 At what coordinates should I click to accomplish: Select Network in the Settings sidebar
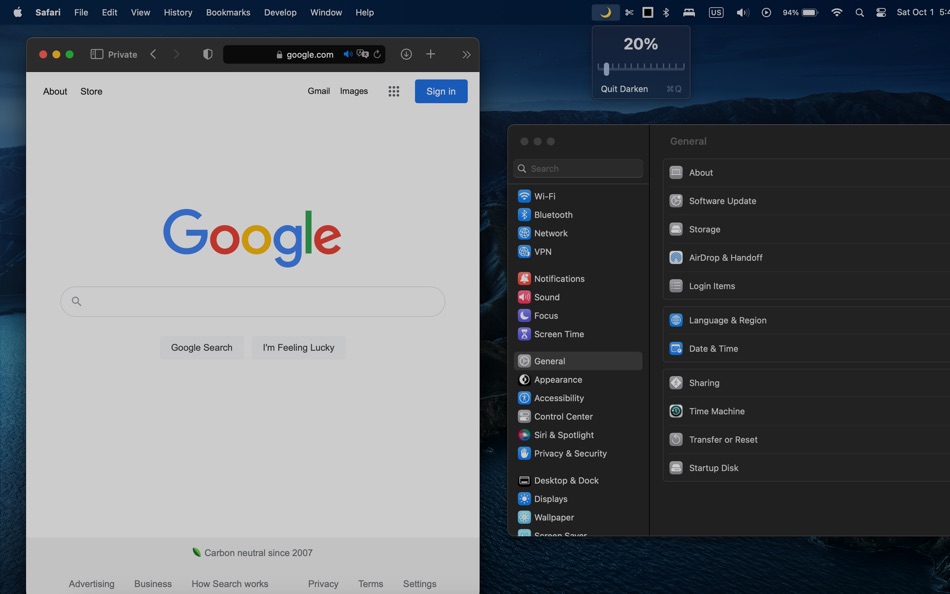tap(577, 233)
